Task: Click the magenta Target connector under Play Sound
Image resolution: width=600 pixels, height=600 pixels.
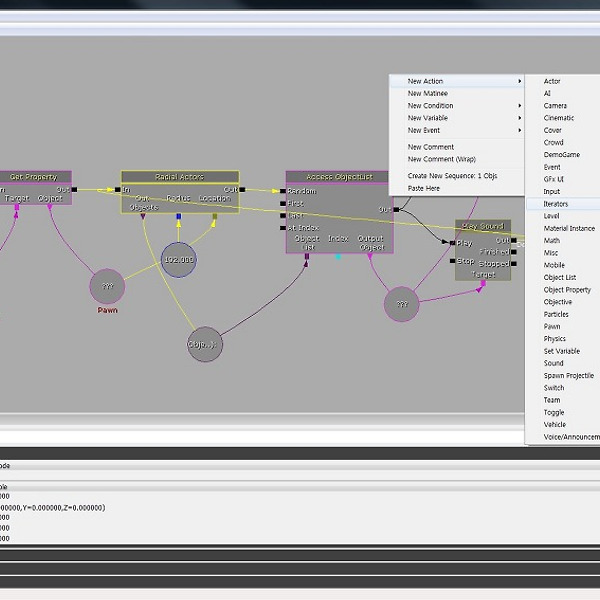Action: tap(482, 284)
